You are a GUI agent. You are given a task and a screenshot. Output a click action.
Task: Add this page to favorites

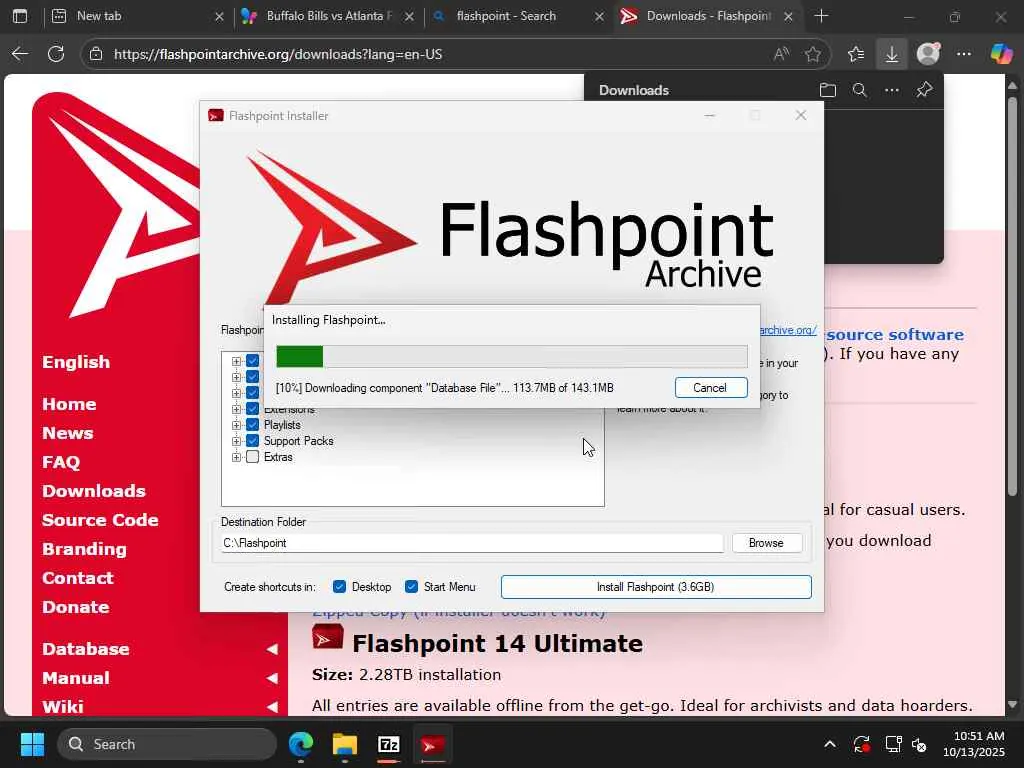(812, 54)
